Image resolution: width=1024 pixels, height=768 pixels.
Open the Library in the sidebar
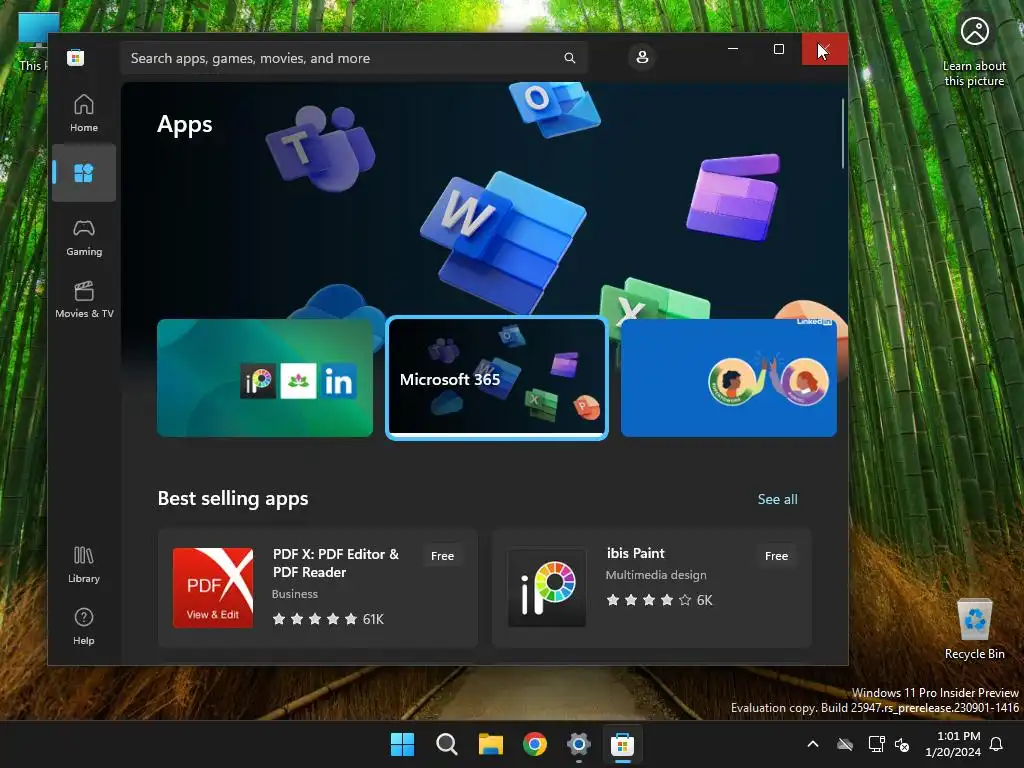click(84, 565)
